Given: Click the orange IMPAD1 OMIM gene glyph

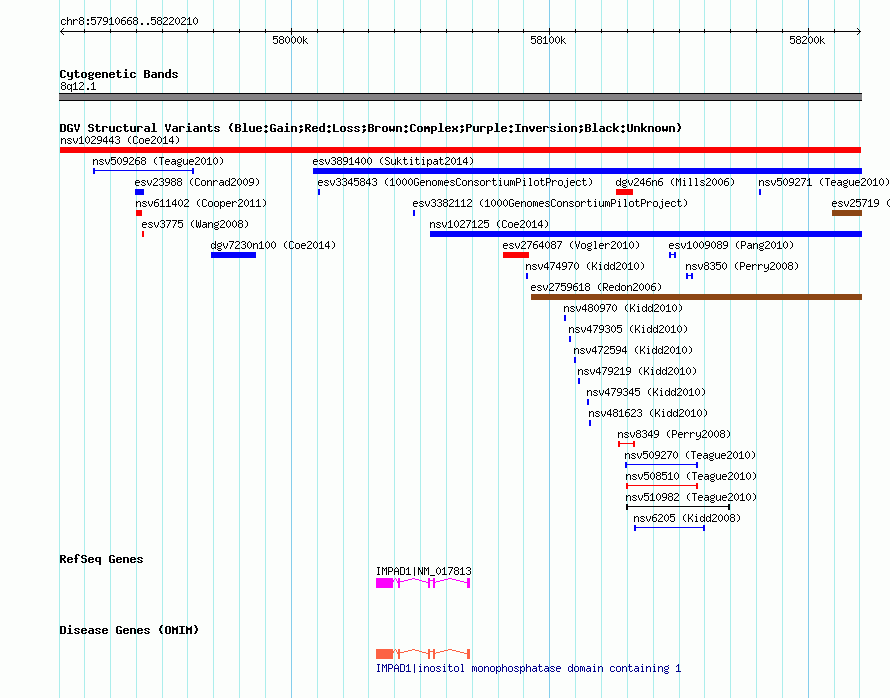Looking at the screenshot, I should 423,654.
